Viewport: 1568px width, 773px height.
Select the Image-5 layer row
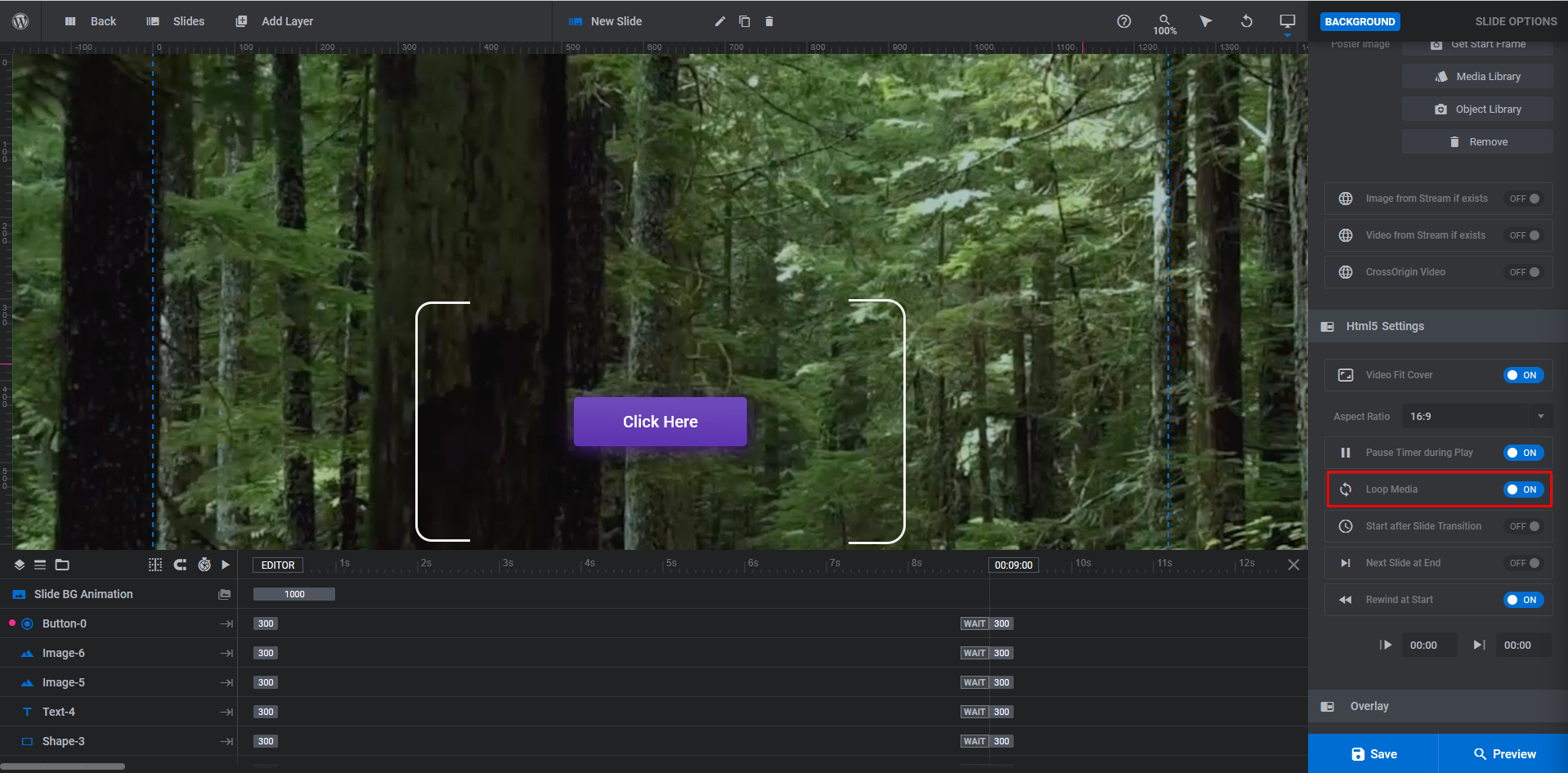pos(119,682)
